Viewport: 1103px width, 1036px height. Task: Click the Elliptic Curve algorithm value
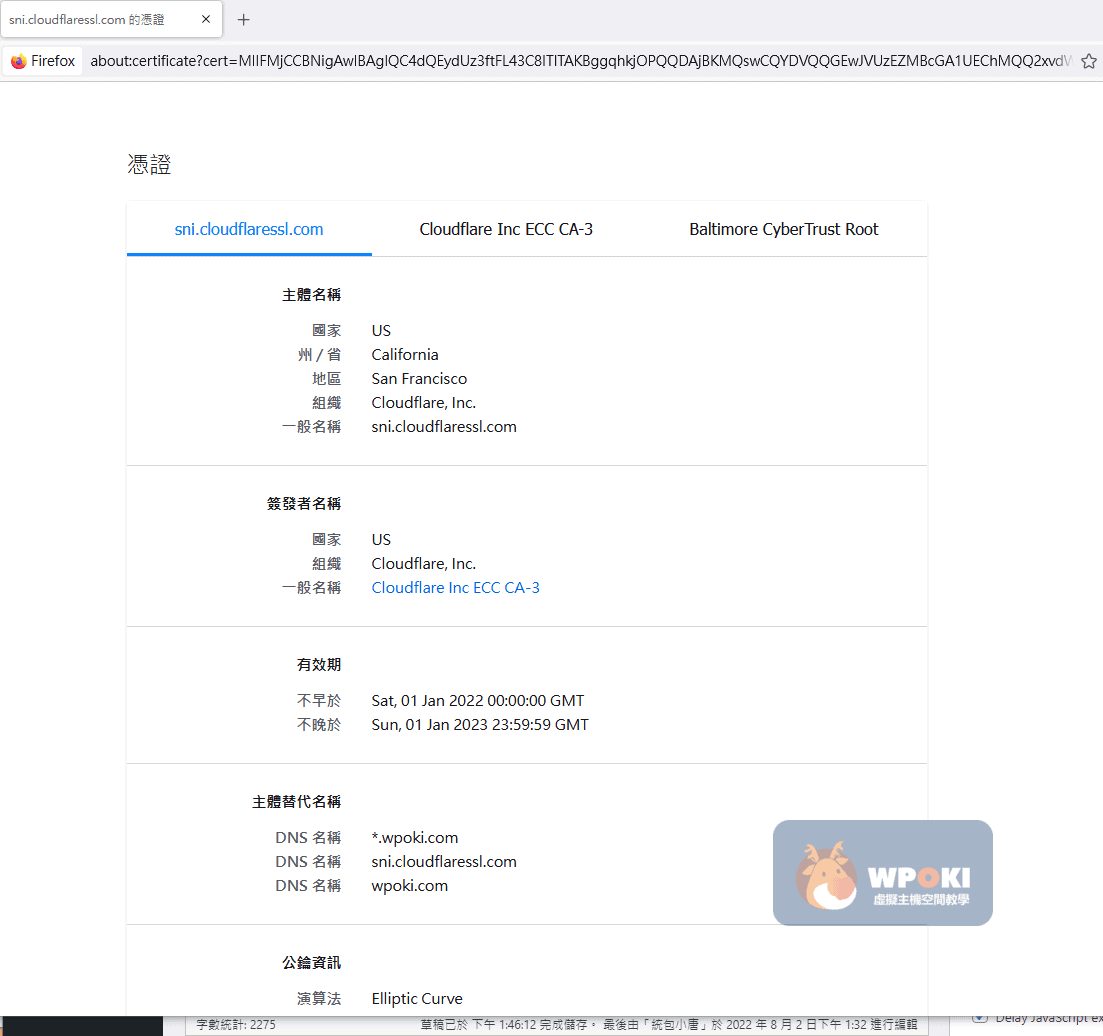coord(417,999)
